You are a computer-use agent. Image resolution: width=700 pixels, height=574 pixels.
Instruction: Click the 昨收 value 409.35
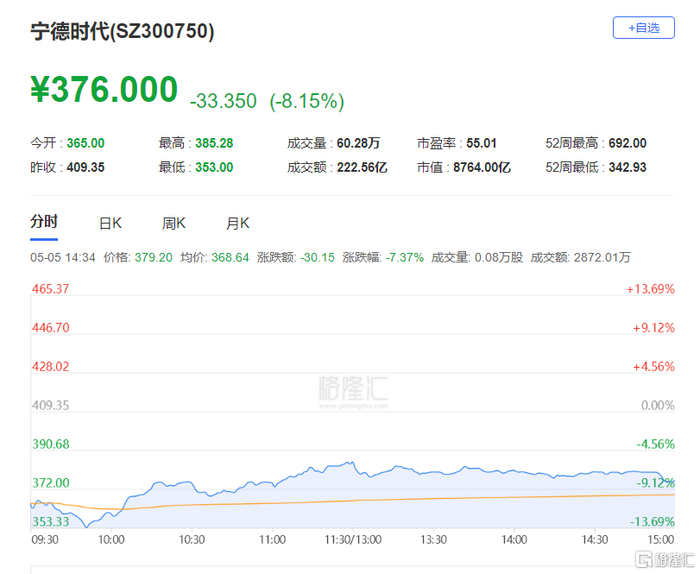[86, 167]
